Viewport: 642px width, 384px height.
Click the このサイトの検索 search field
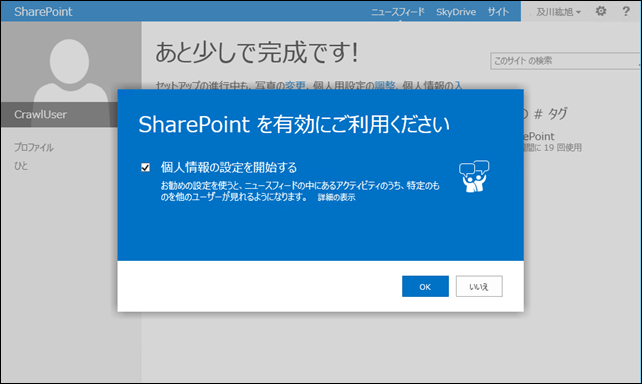pos(565,61)
